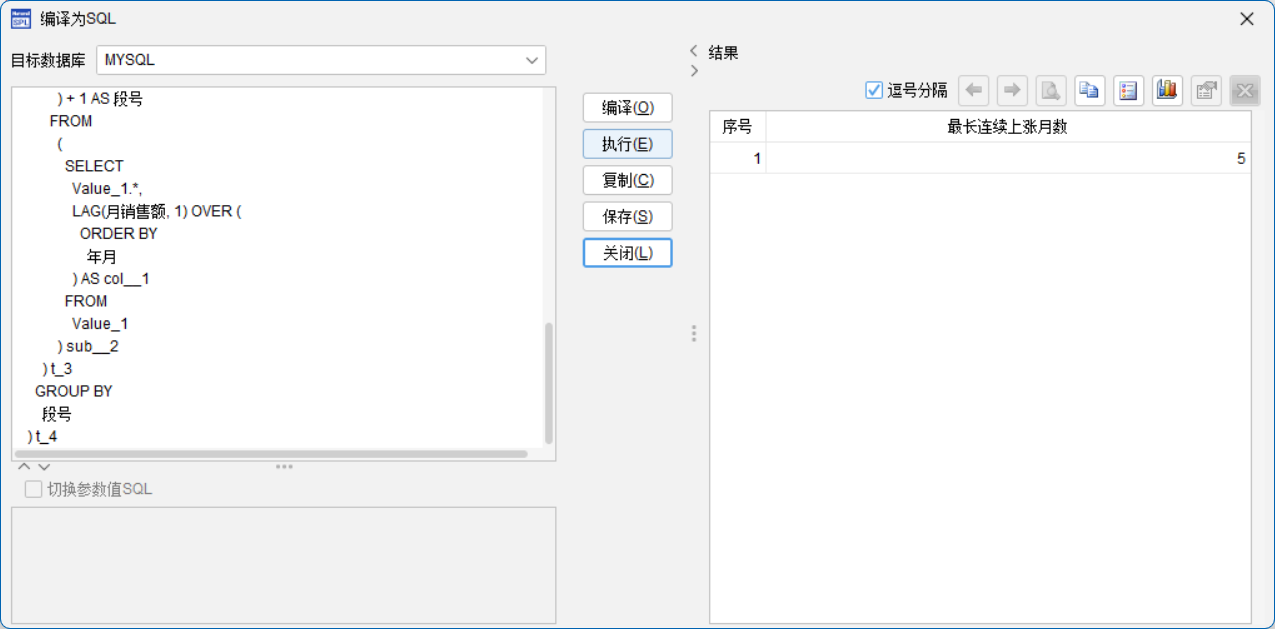1275x629 pixels.
Task: Click the 关闭(L) button
Action: click(x=628, y=253)
